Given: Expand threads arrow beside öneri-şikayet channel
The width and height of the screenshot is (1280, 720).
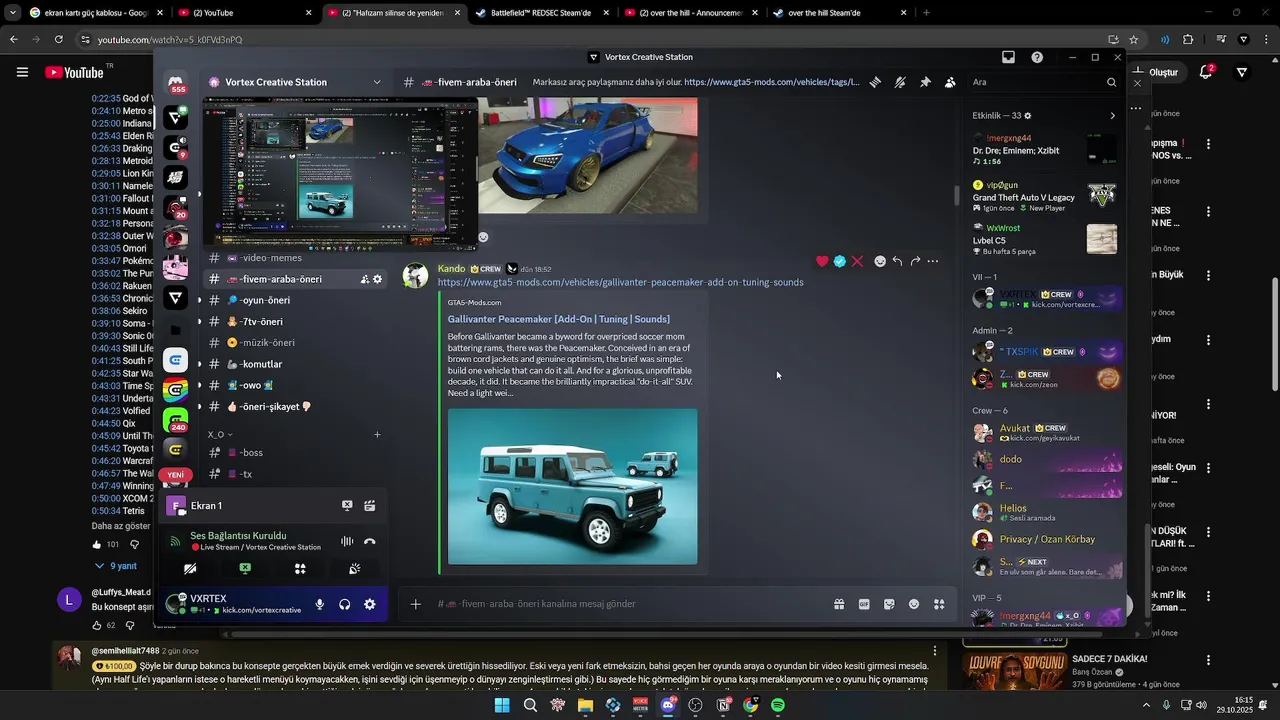Looking at the screenshot, I should 199,407.
